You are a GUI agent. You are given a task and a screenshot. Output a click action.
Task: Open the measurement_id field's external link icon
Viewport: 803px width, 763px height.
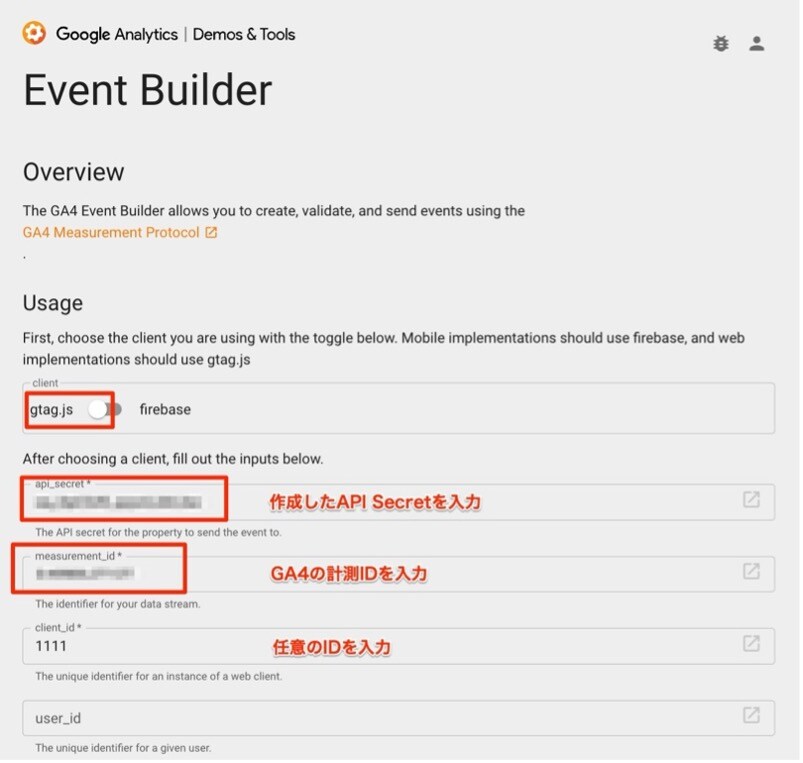[751, 572]
